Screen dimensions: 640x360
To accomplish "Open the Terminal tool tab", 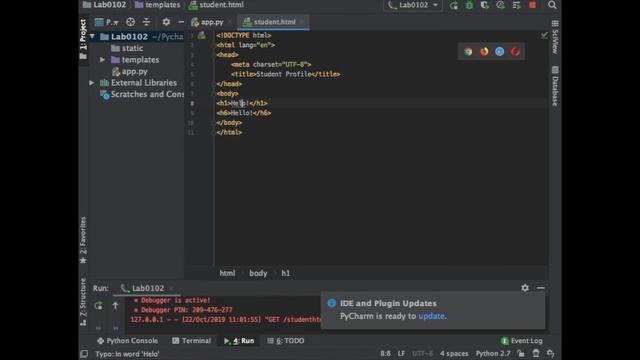I will pyautogui.click(x=192, y=340).
